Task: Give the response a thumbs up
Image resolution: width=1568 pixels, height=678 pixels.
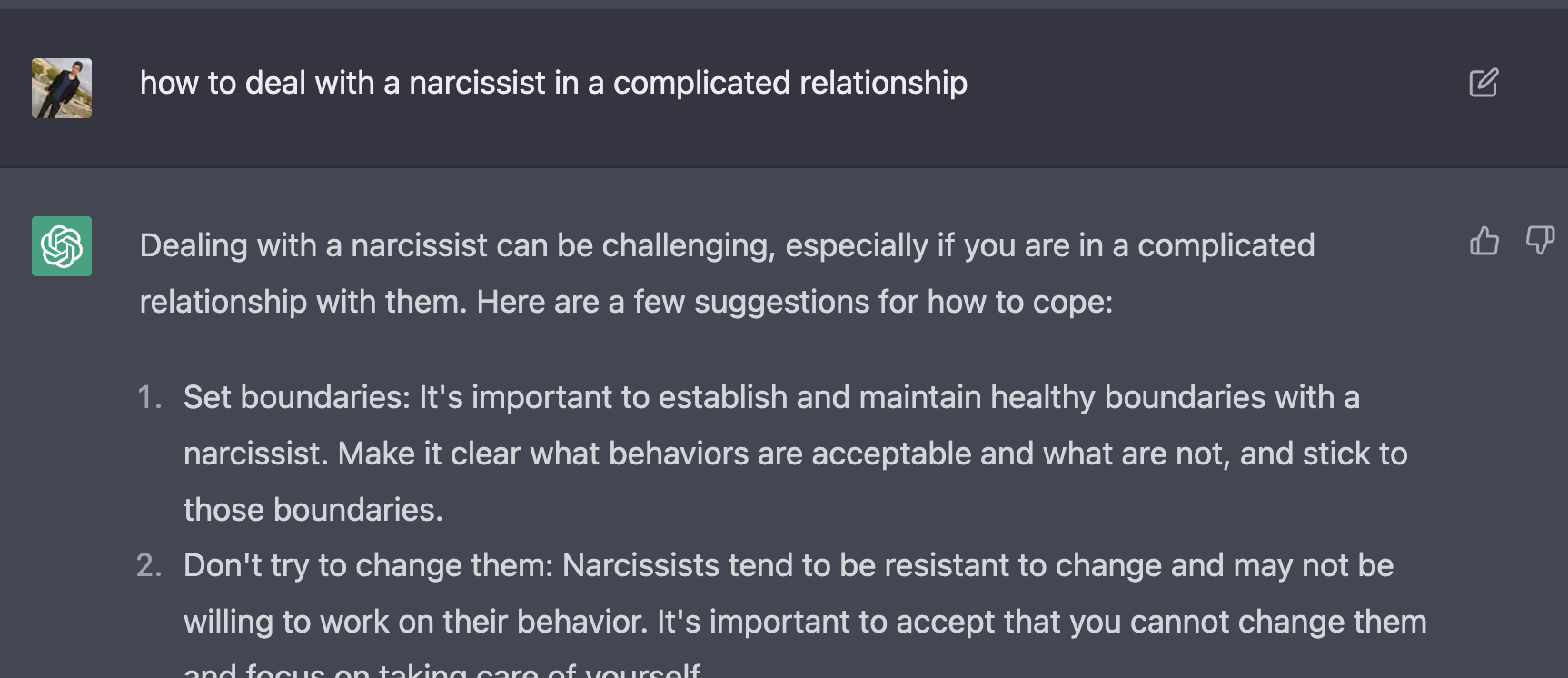Action: coord(1484,241)
